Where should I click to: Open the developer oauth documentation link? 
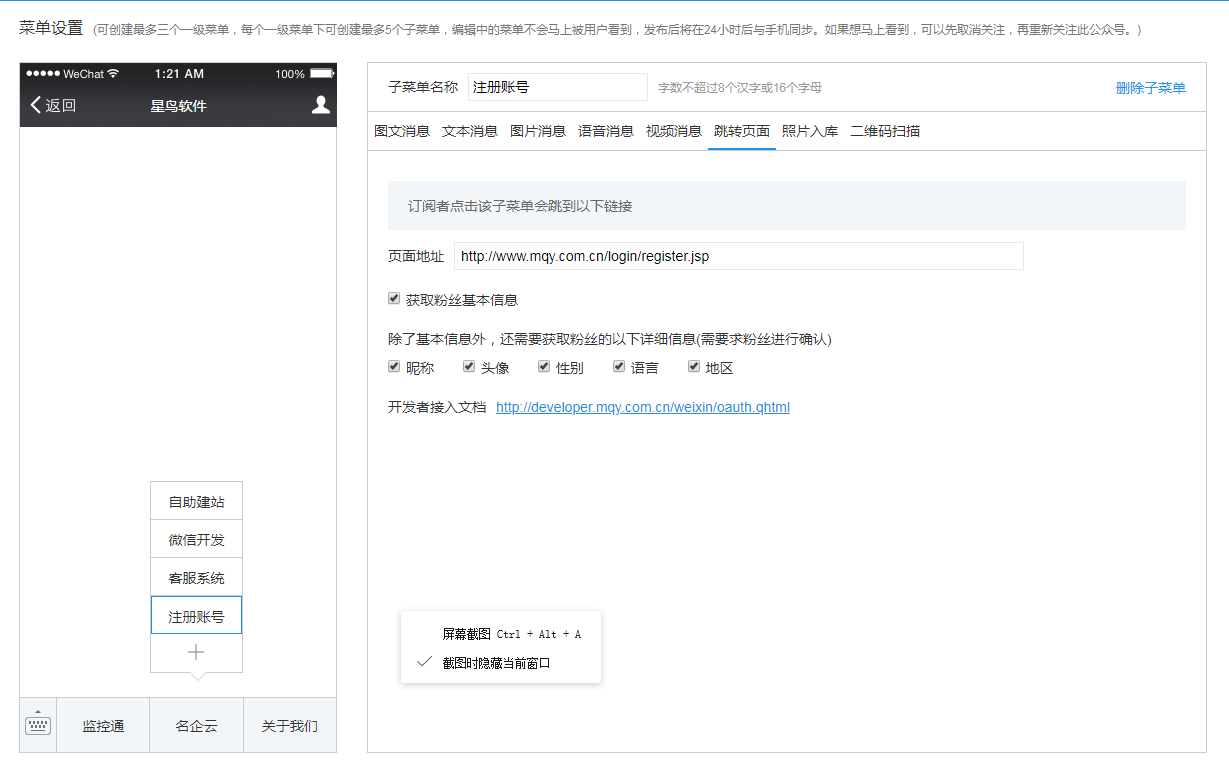[x=643, y=407]
